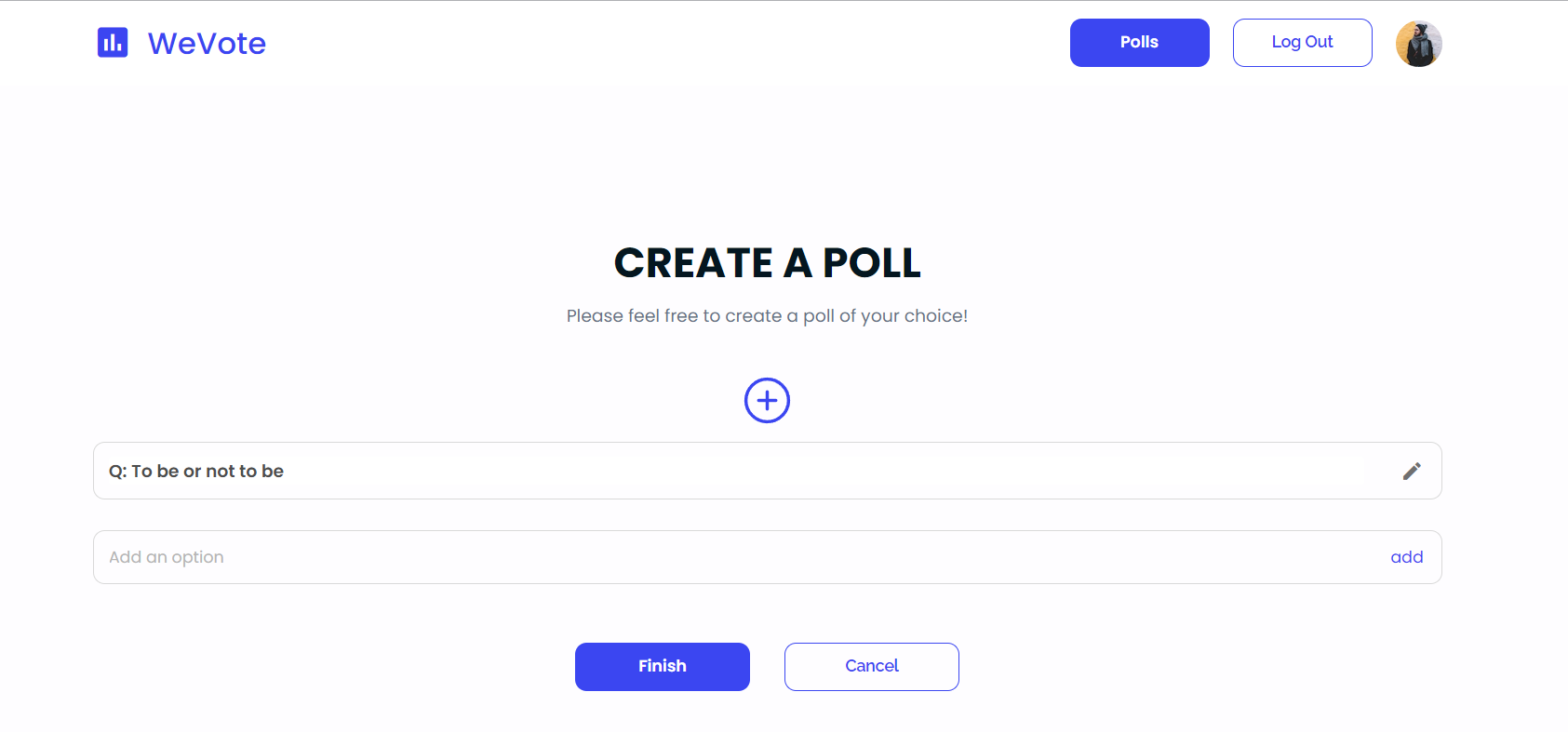Click the "Q:" prefix of the question
The image size is (1568, 732).
(x=117, y=472)
